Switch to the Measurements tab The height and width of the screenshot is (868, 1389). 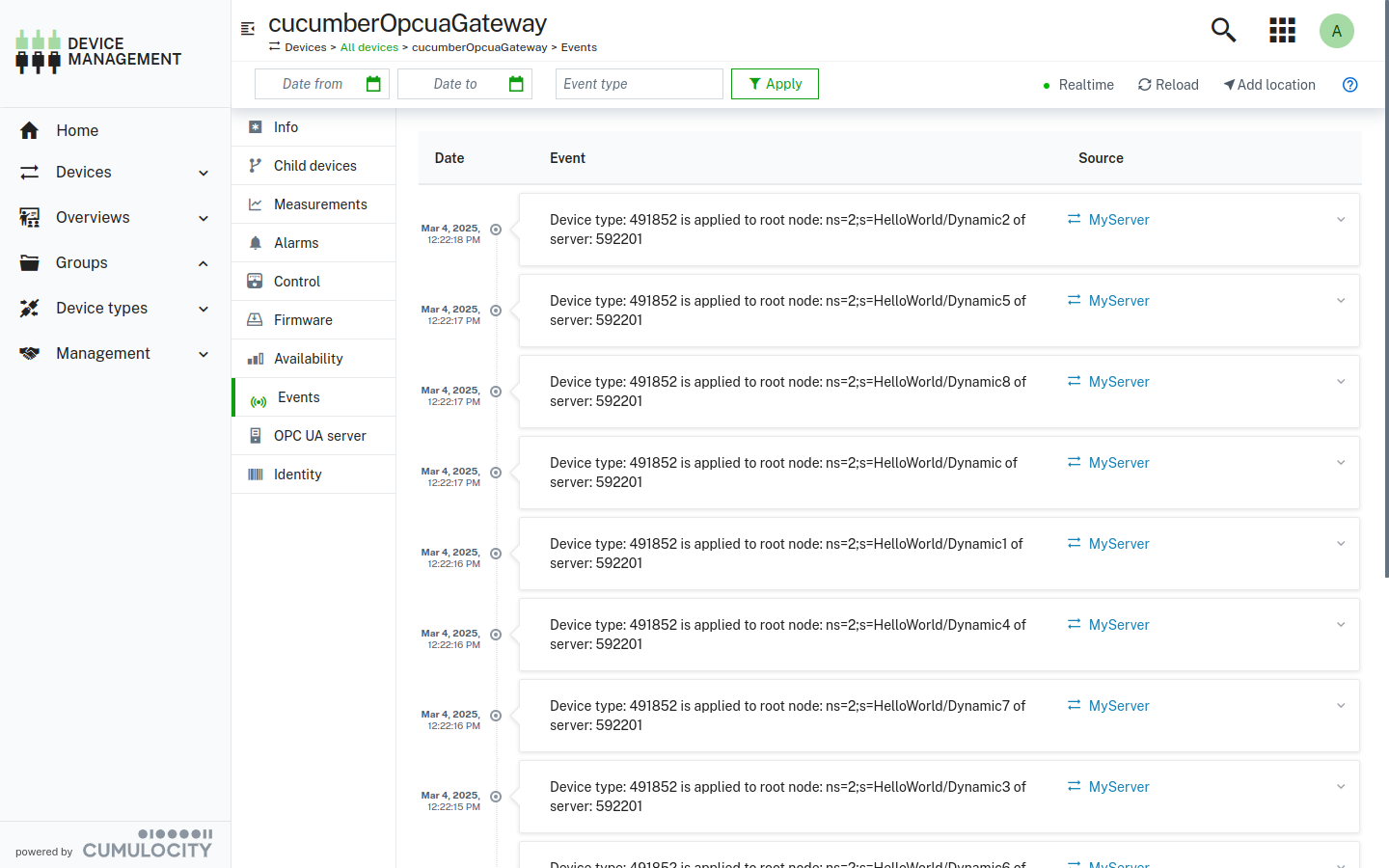tap(319, 204)
